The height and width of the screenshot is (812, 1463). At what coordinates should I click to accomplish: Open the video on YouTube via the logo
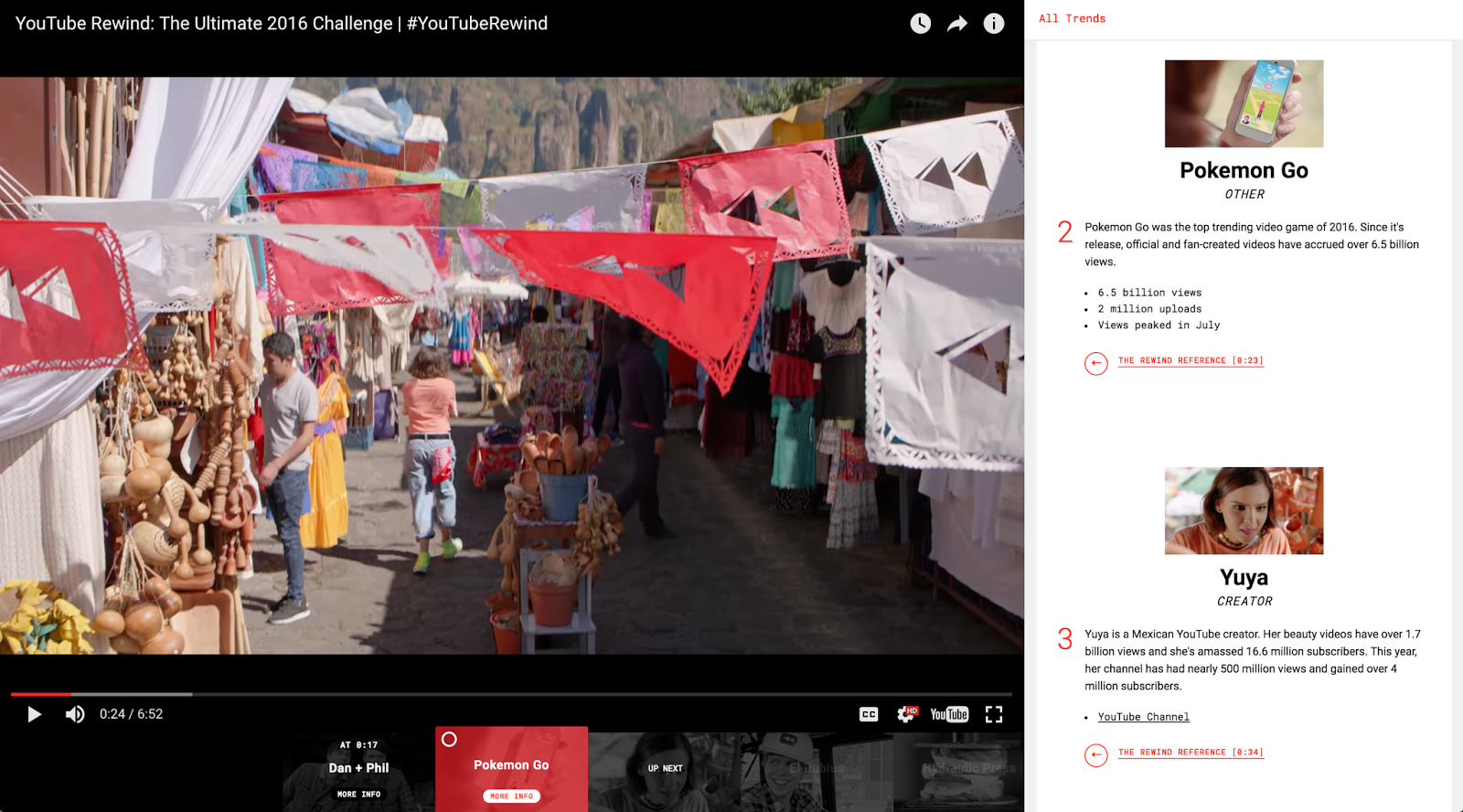pos(949,714)
